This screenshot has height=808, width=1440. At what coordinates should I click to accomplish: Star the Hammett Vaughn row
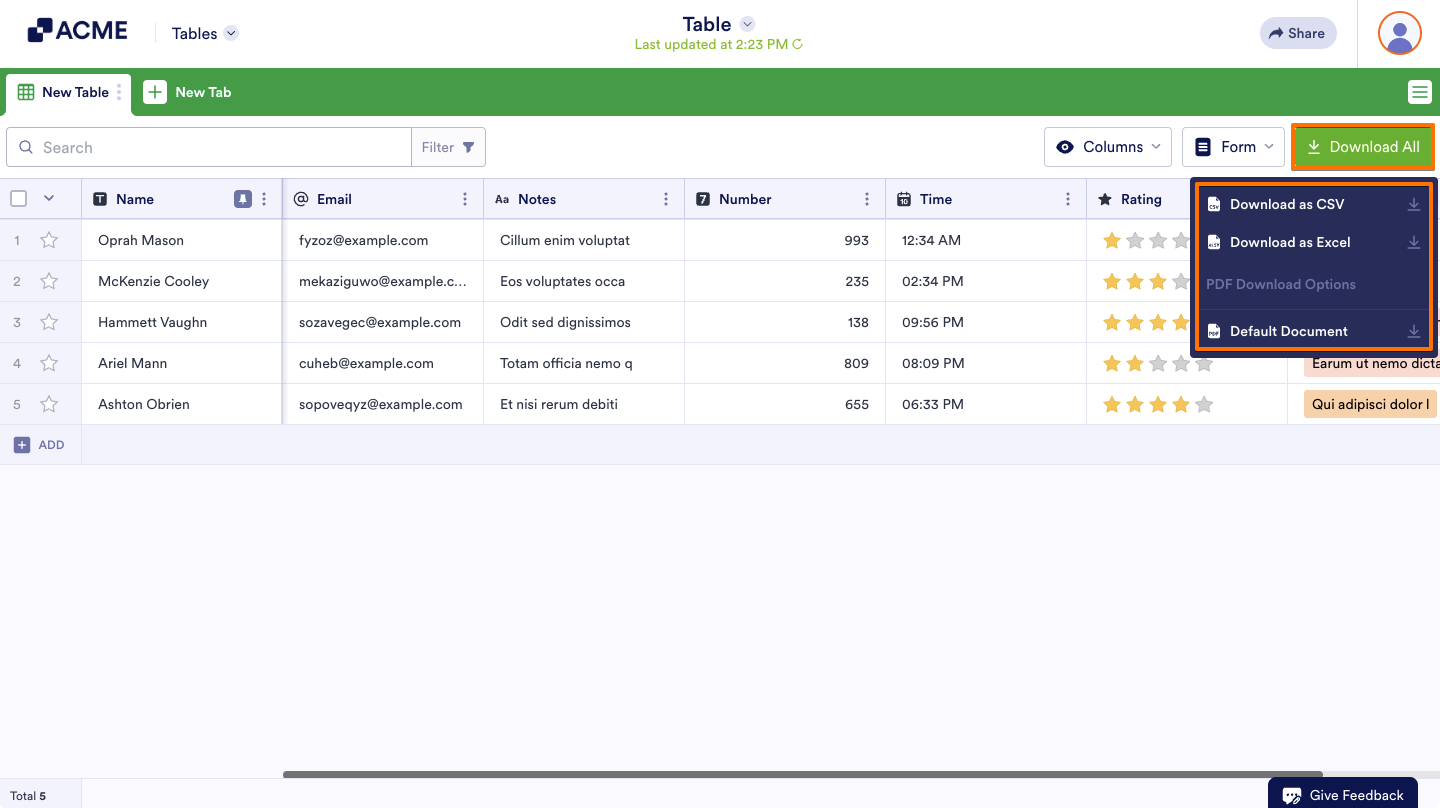coord(48,322)
